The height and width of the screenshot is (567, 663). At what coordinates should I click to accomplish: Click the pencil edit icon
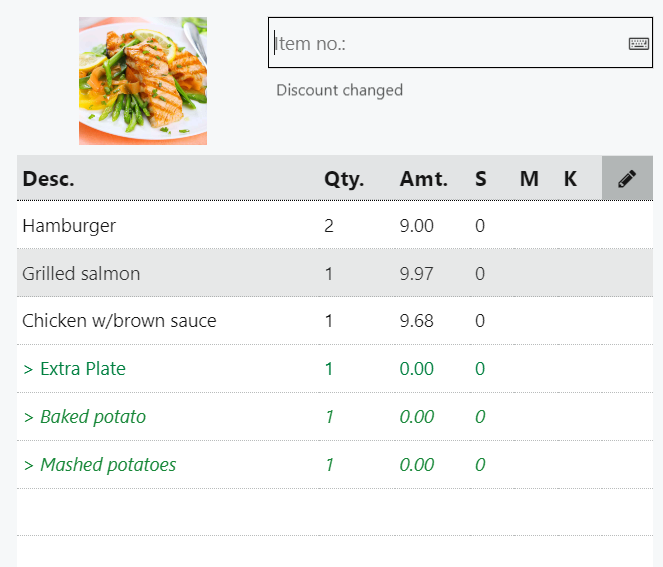(627, 179)
